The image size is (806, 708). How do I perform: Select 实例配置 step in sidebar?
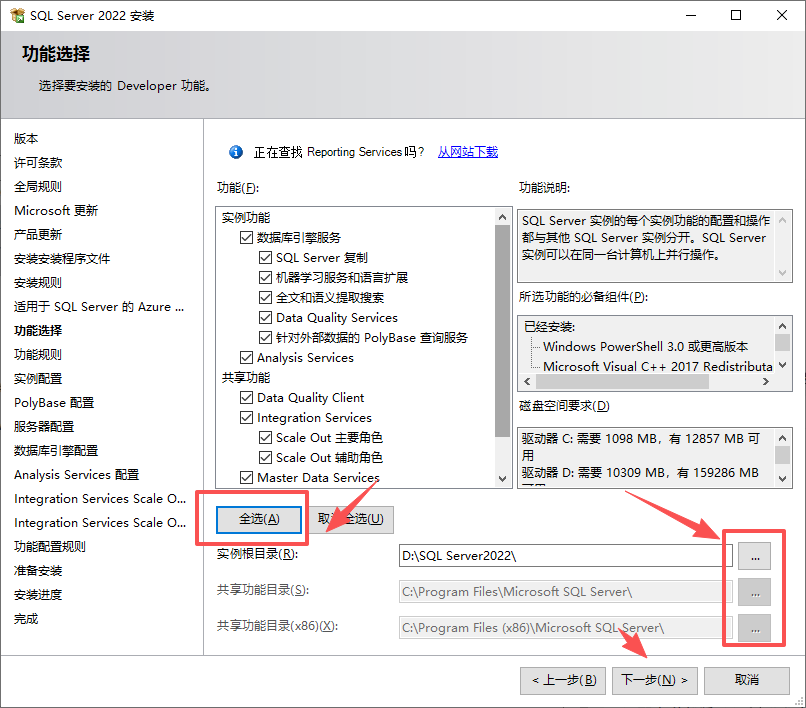pos(38,379)
